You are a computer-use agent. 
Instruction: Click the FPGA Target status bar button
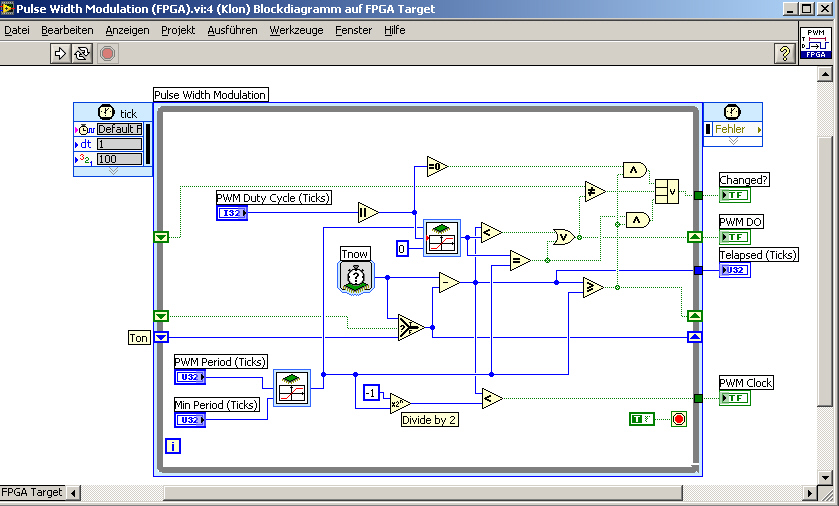pyautogui.click(x=32, y=492)
